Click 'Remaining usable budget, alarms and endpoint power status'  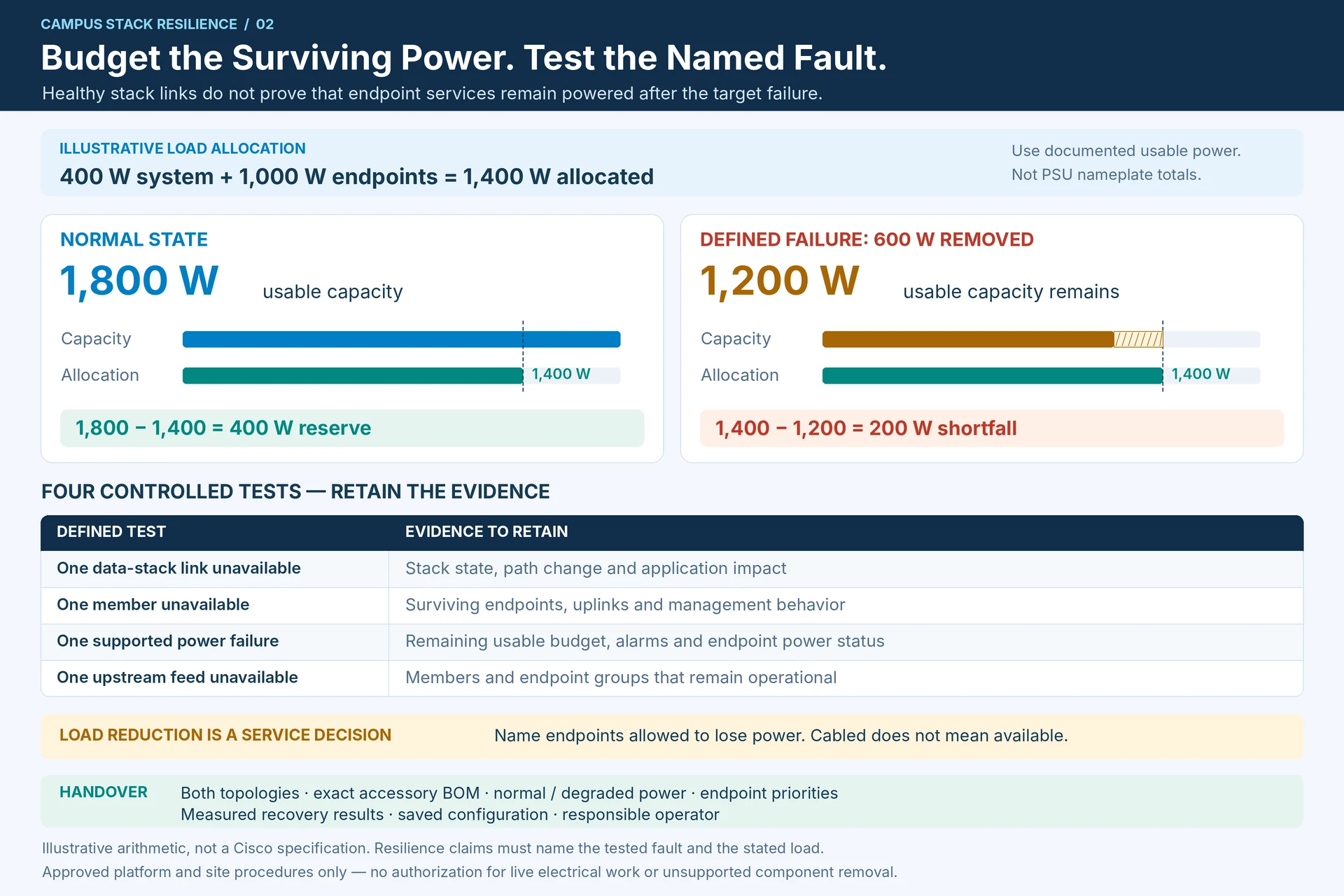[x=645, y=641]
